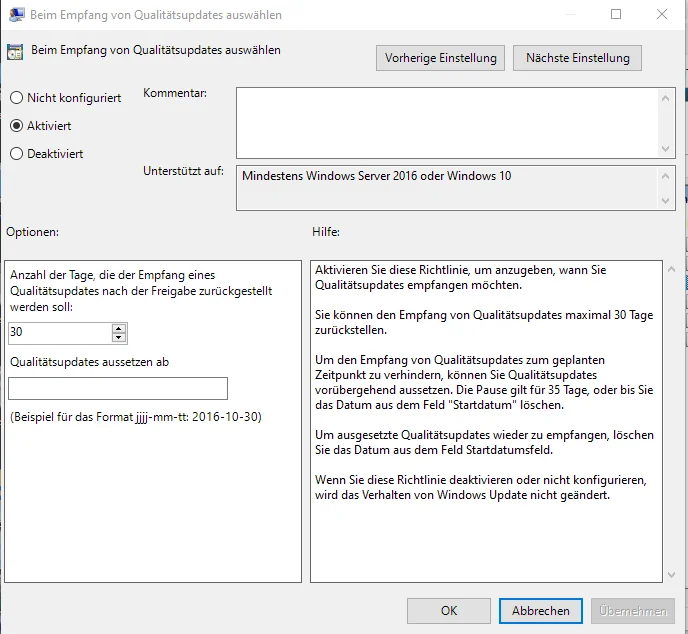Maximize the policy dialog window
688x634 pixels.
pos(616,14)
